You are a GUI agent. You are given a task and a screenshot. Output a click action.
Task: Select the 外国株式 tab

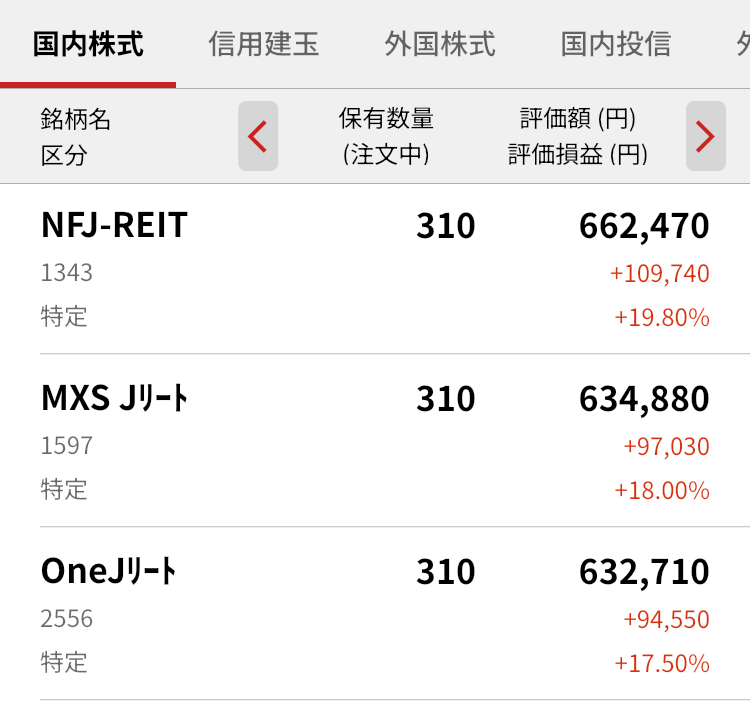tap(440, 44)
